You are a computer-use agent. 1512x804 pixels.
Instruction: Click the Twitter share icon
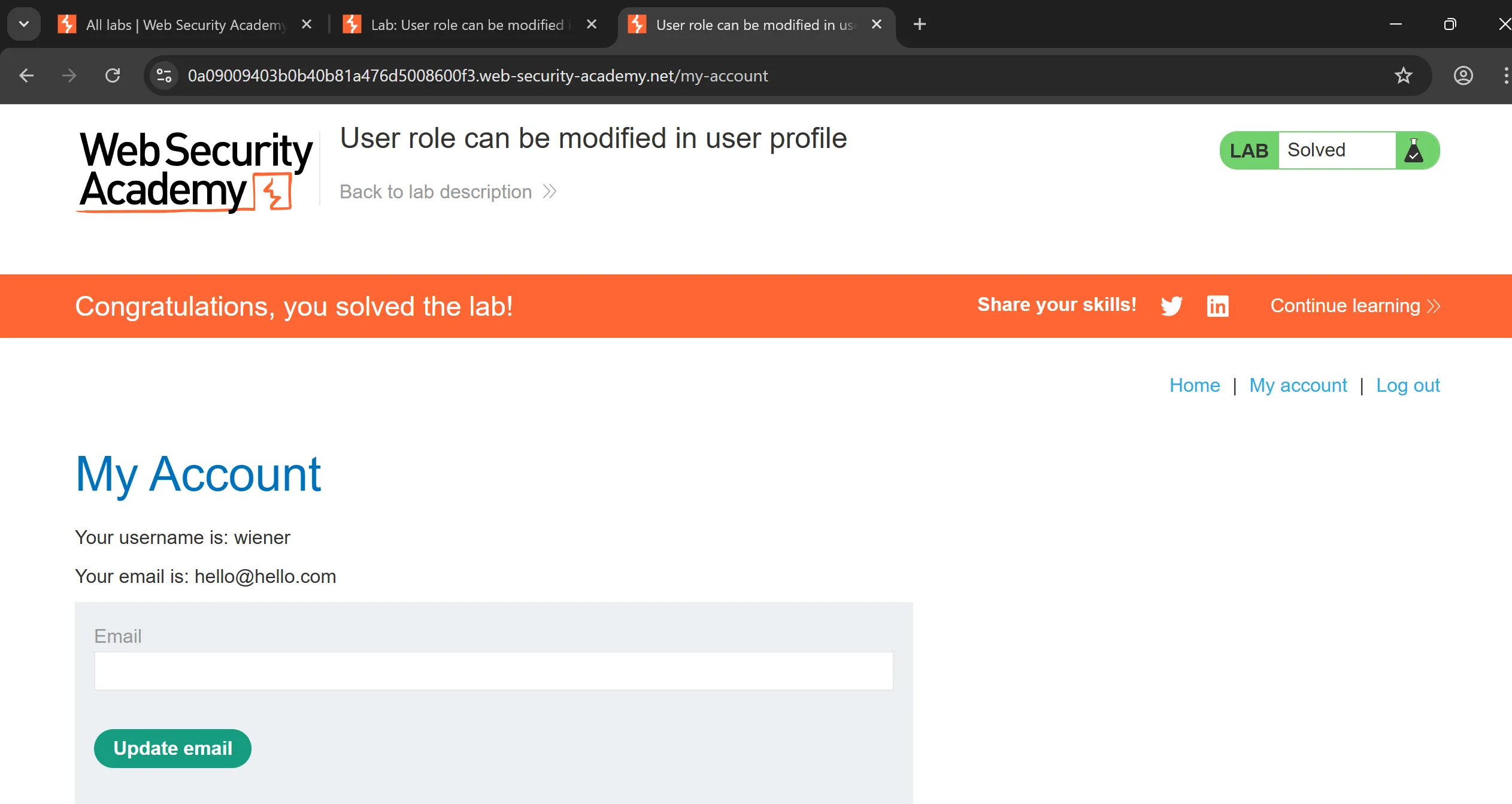1171,306
